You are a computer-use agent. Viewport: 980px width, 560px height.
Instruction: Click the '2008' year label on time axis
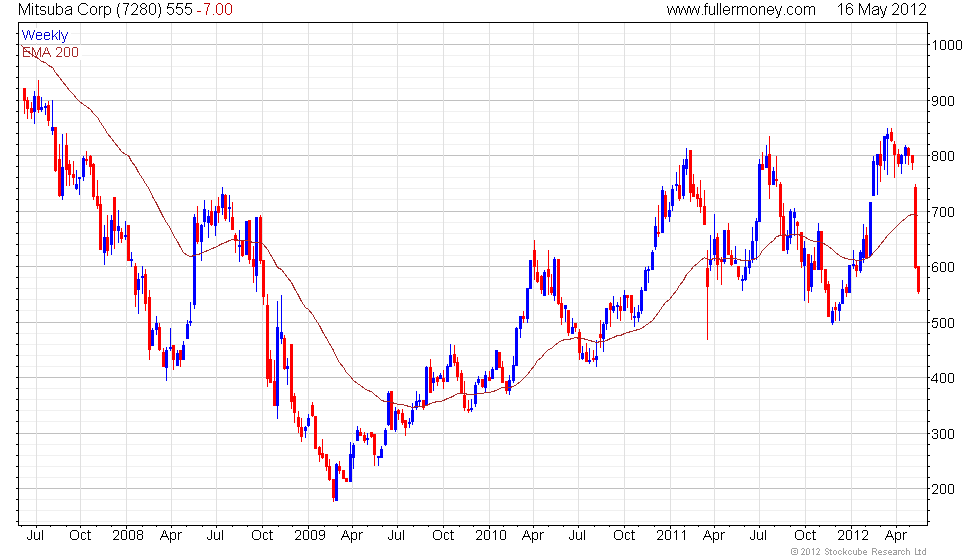click(128, 536)
